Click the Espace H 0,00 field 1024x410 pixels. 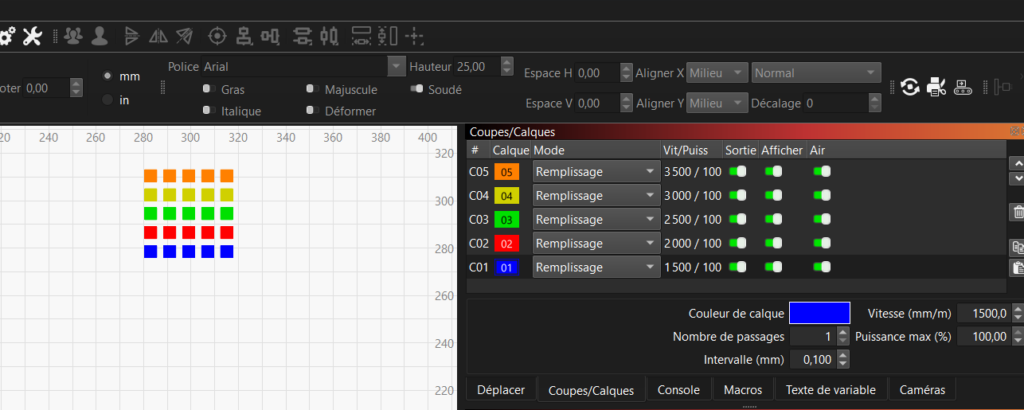coord(597,73)
